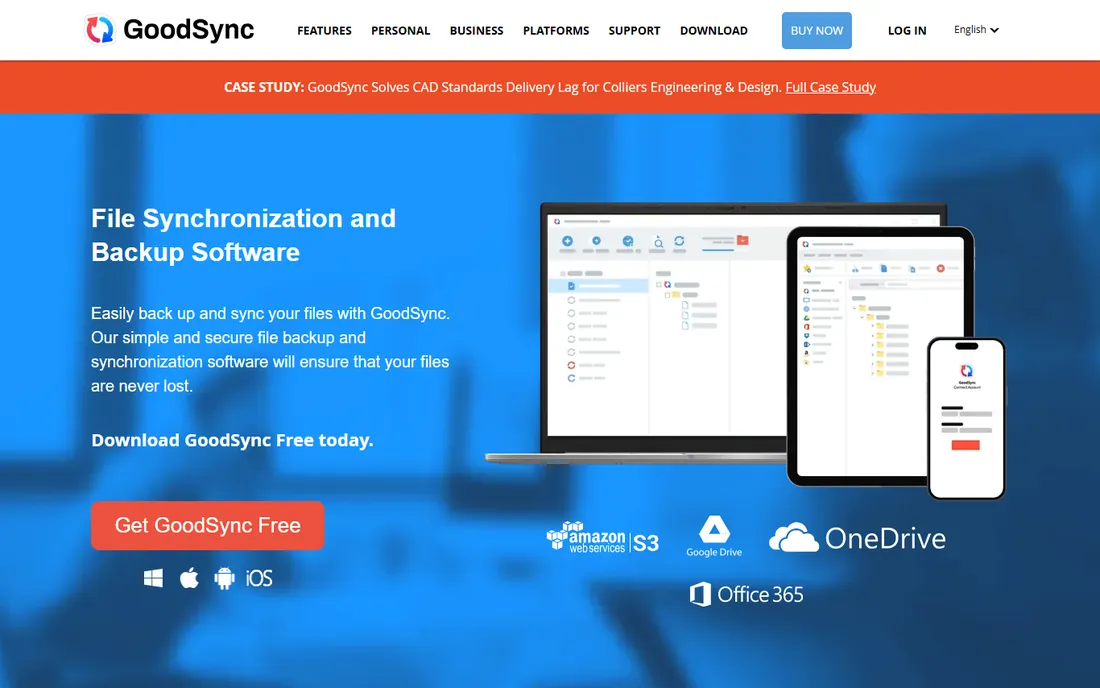Open the Business menu

pos(476,31)
